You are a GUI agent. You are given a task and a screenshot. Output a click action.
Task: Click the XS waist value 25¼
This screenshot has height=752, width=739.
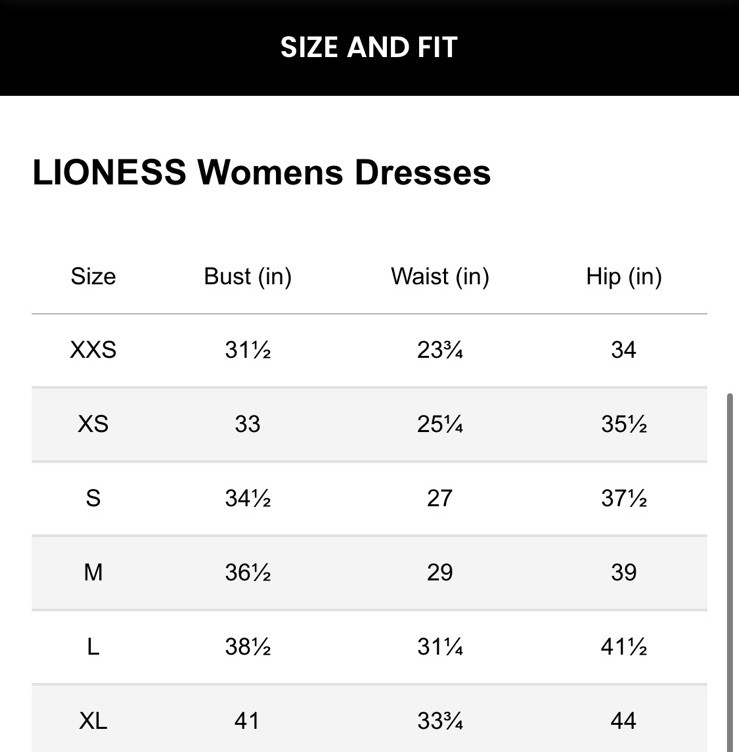tap(440, 424)
